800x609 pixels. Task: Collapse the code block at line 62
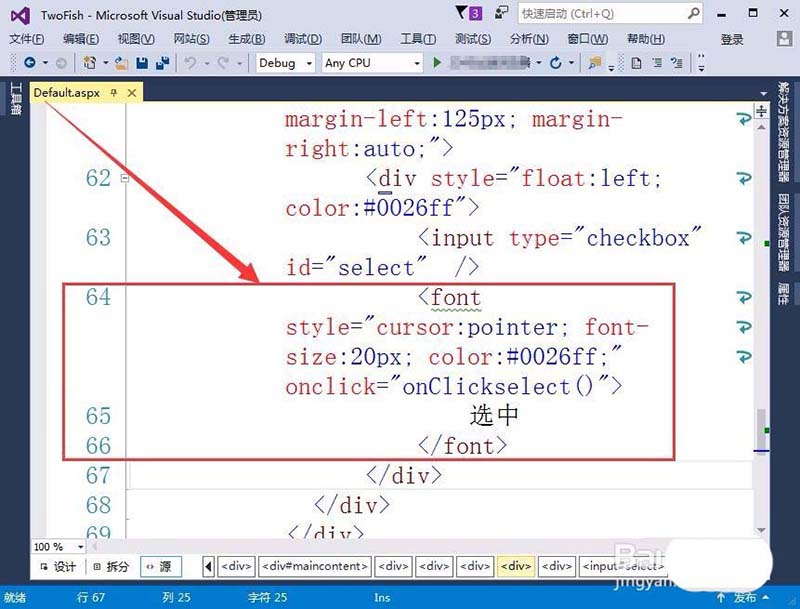(125, 178)
